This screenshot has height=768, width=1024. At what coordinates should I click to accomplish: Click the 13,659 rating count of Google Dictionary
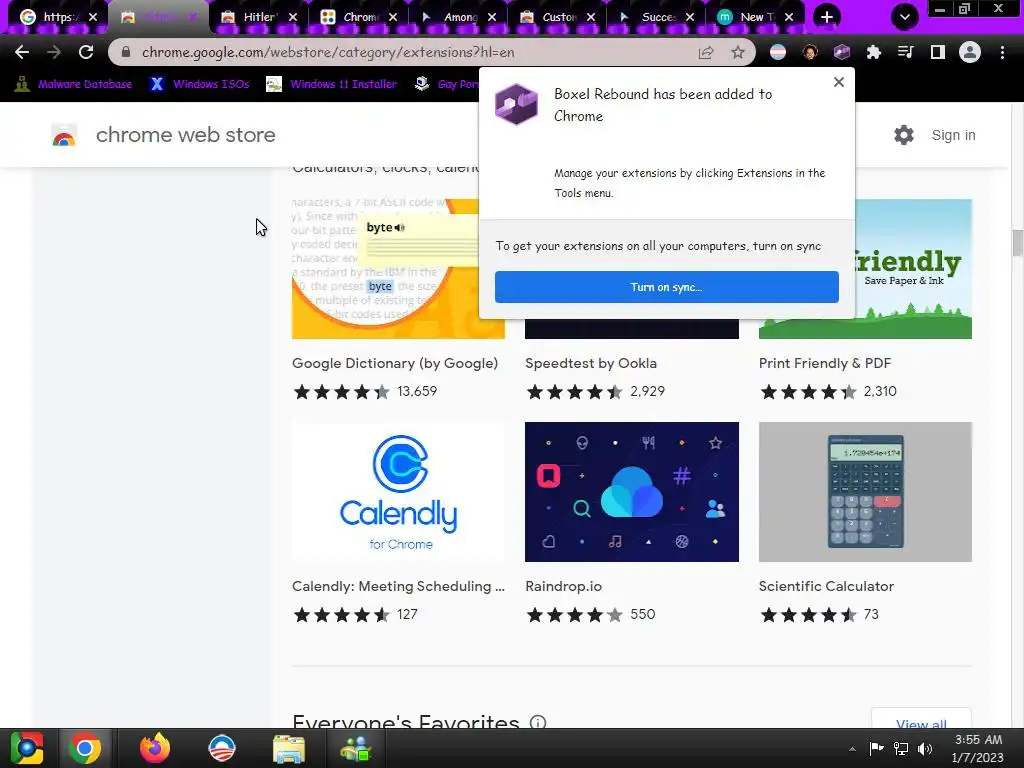coord(417,391)
